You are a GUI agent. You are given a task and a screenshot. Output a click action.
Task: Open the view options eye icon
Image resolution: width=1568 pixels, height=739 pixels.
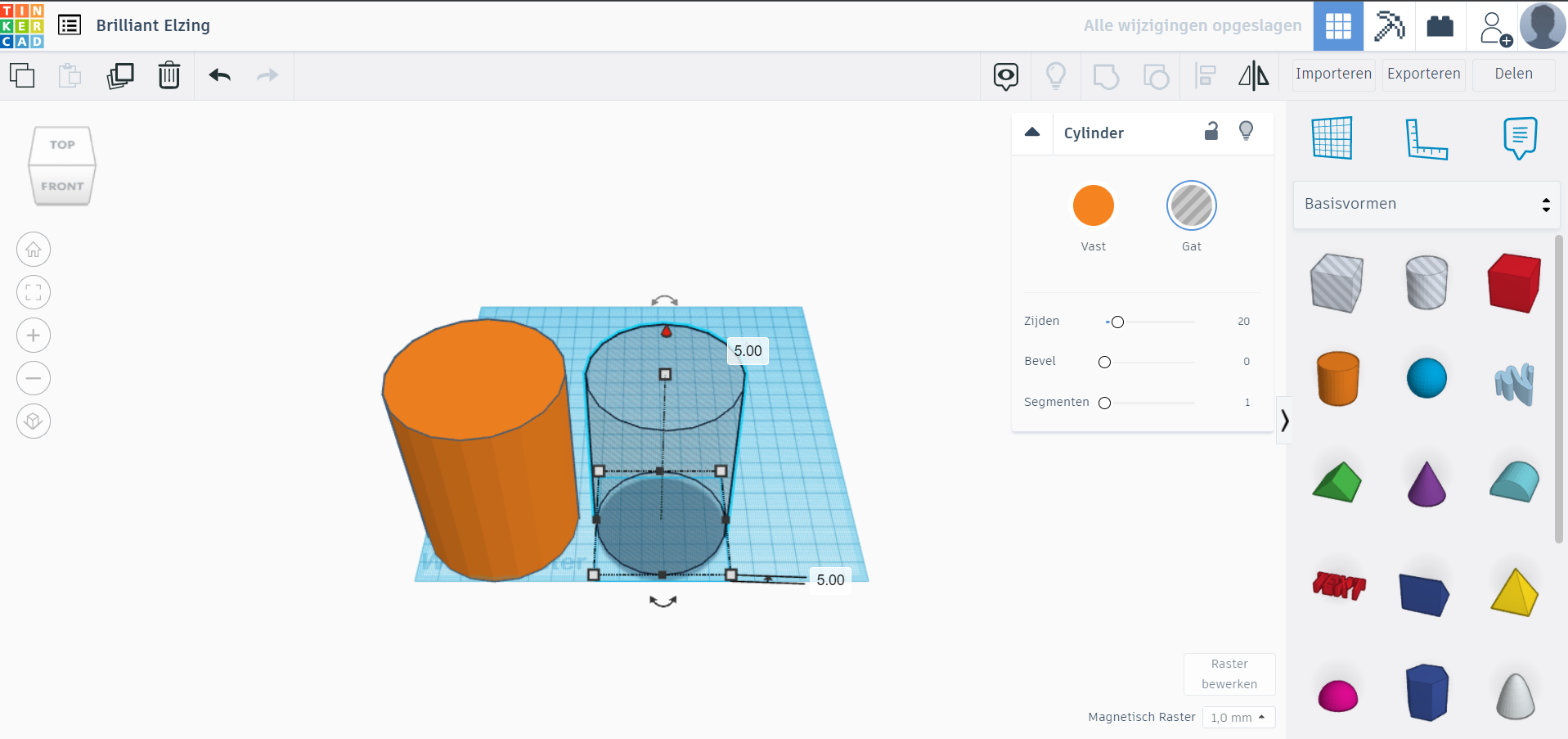coord(1006,76)
